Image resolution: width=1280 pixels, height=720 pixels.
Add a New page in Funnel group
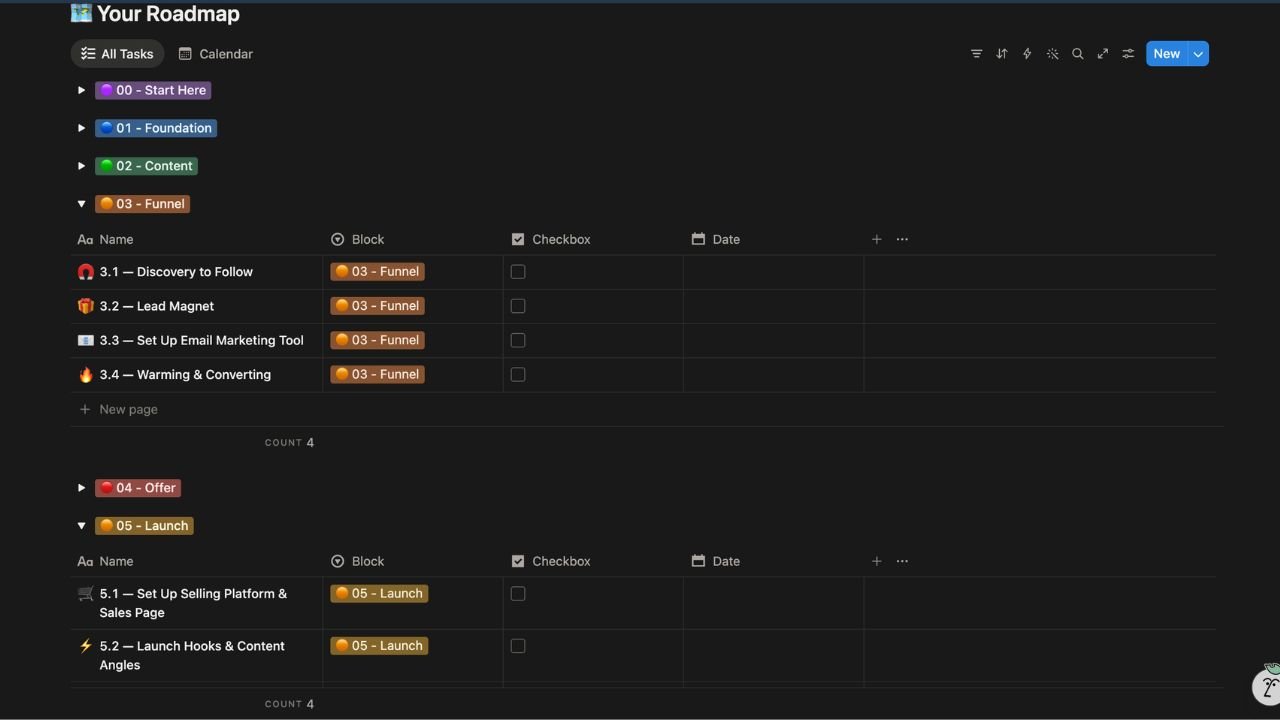(128, 409)
